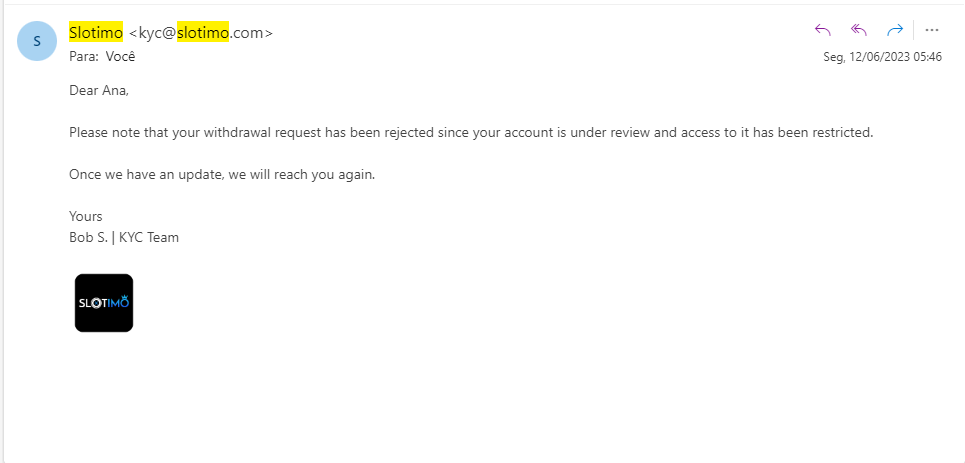Click the "Yours" closing line

(x=86, y=216)
